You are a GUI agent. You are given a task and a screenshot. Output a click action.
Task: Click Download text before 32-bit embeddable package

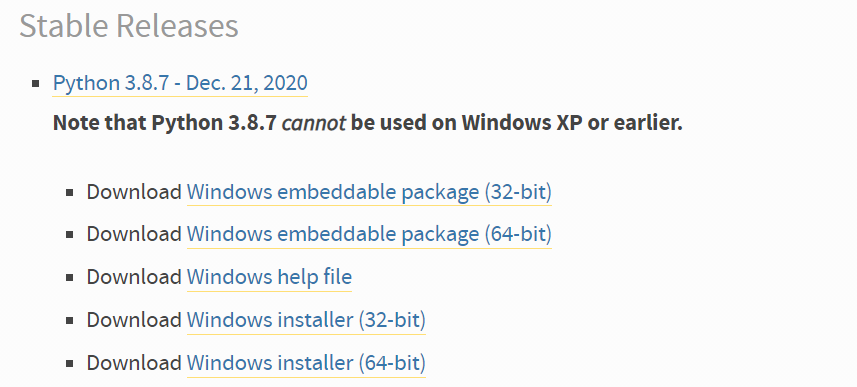pos(134,192)
